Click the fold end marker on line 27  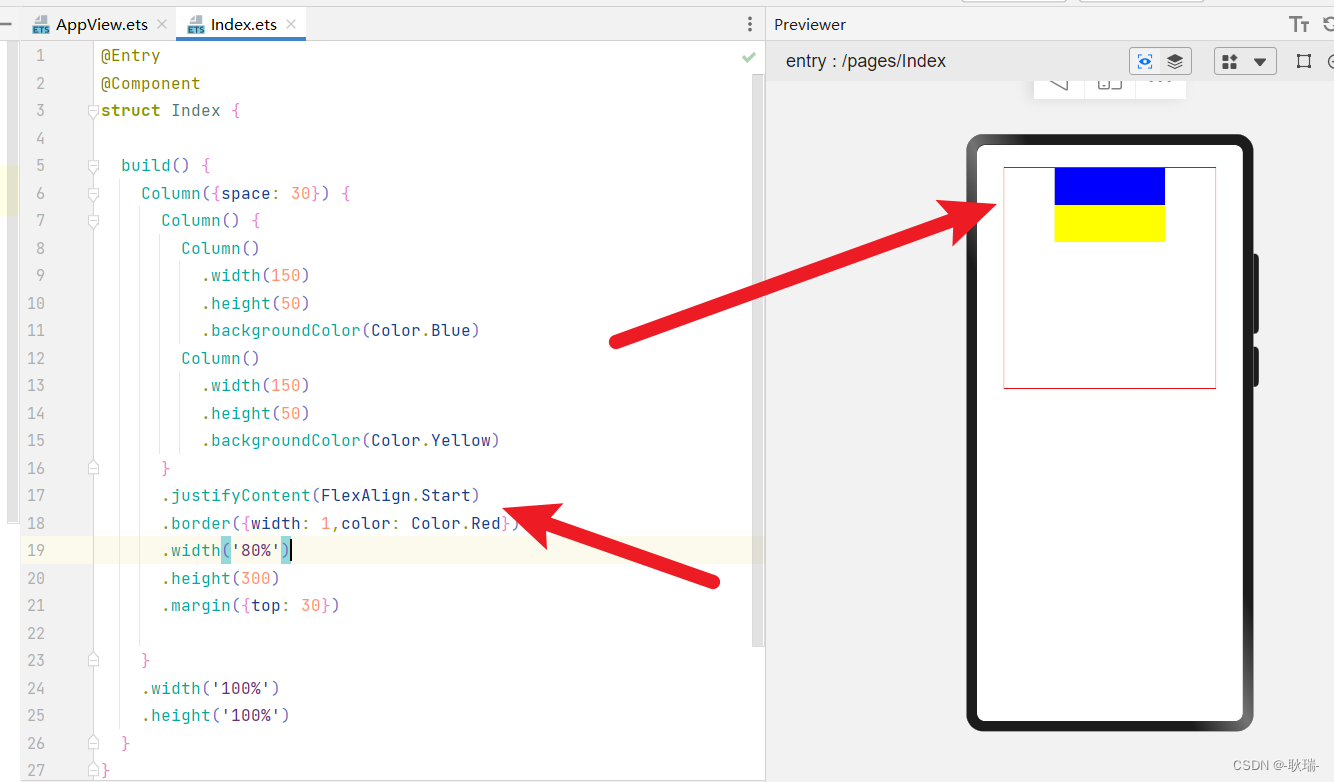tap(93, 769)
